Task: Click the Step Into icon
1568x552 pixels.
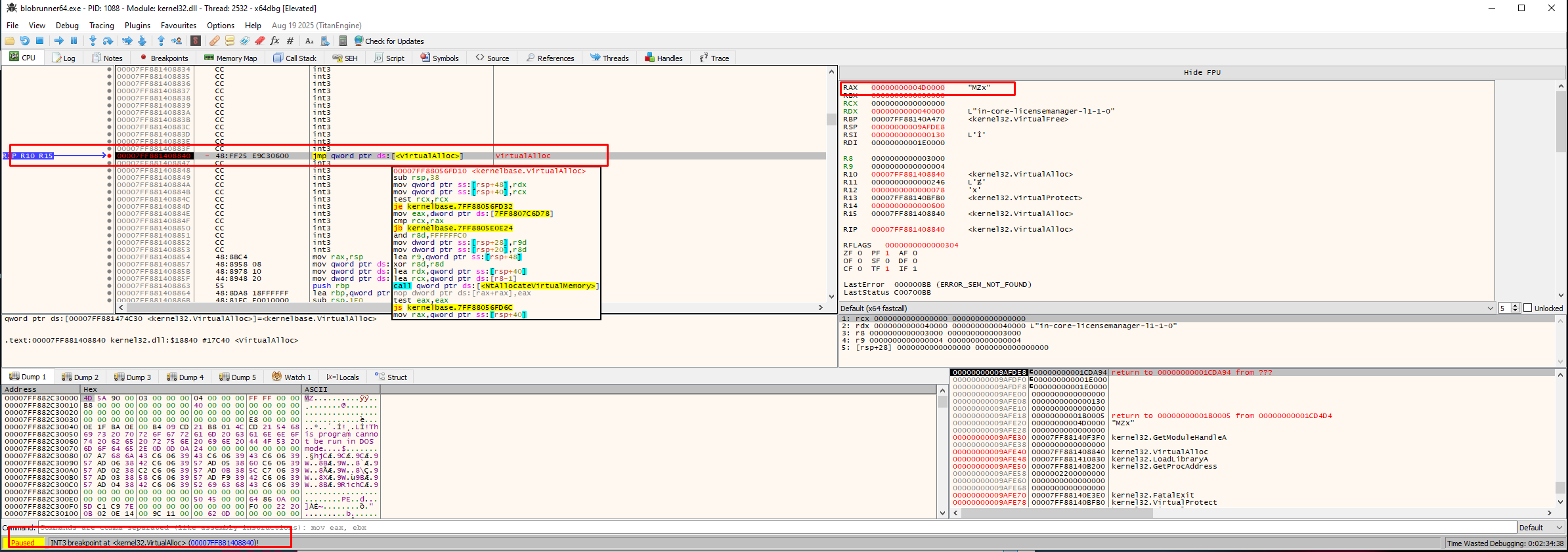Action: (93, 41)
